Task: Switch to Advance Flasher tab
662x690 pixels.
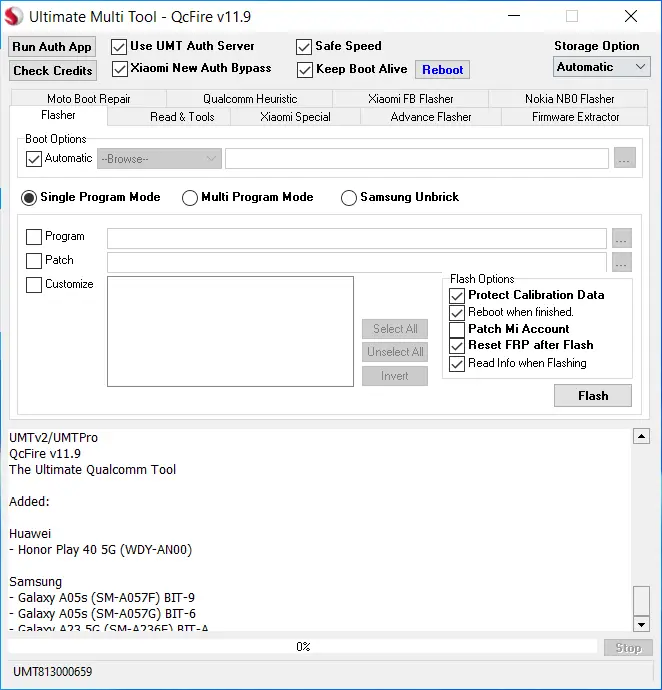Action: 430,117
